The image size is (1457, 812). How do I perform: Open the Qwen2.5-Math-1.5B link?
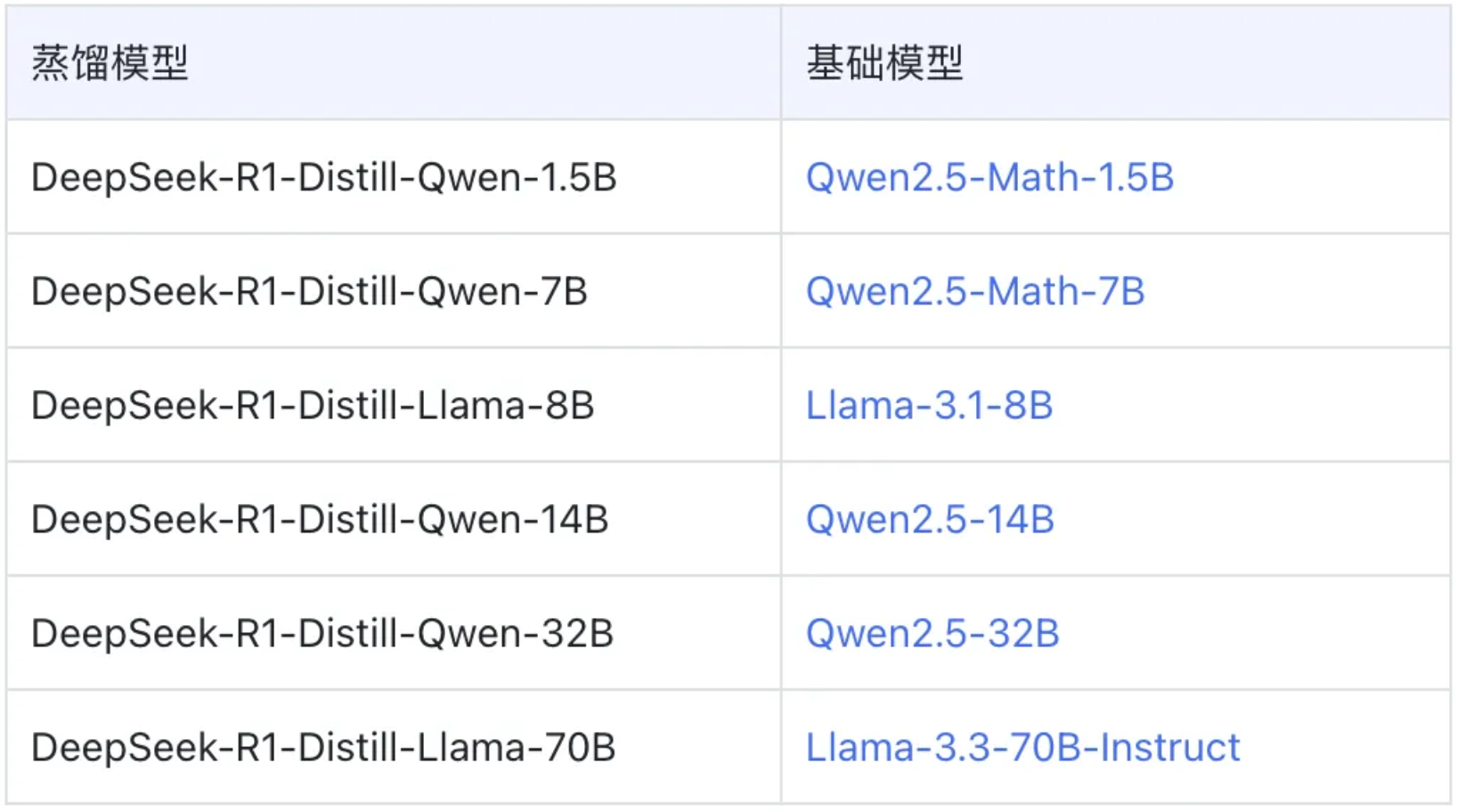coord(989,177)
